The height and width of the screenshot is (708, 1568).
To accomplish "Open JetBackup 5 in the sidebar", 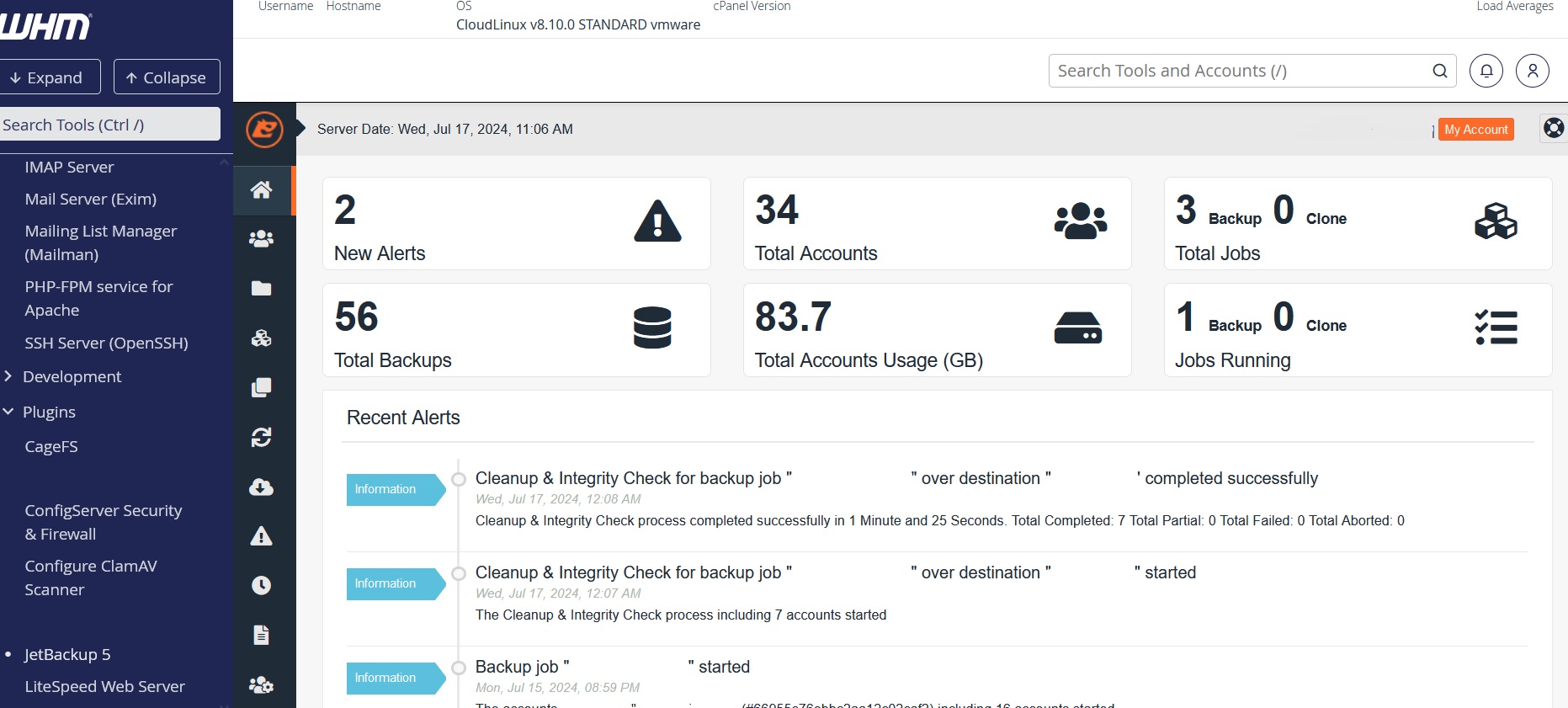I will (67, 654).
